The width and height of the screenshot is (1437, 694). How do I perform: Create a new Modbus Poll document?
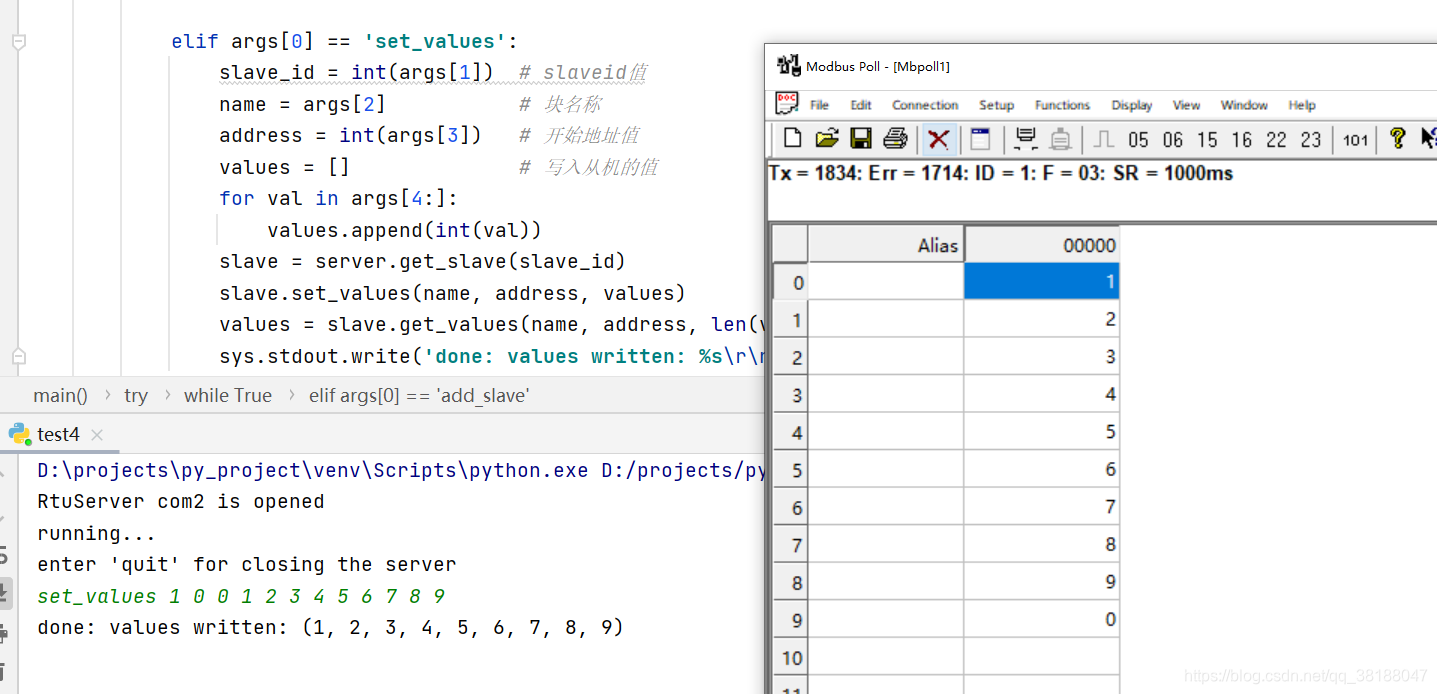(x=793, y=139)
